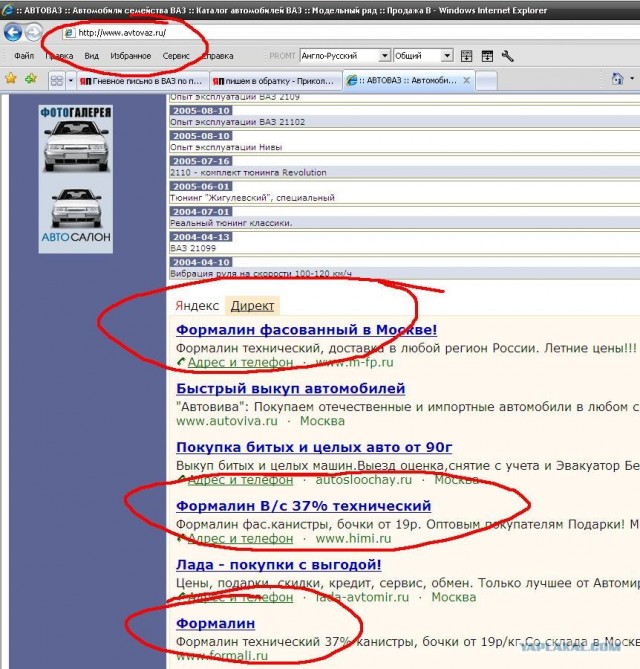Click autosloochay.ru ad address

coord(364,480)
